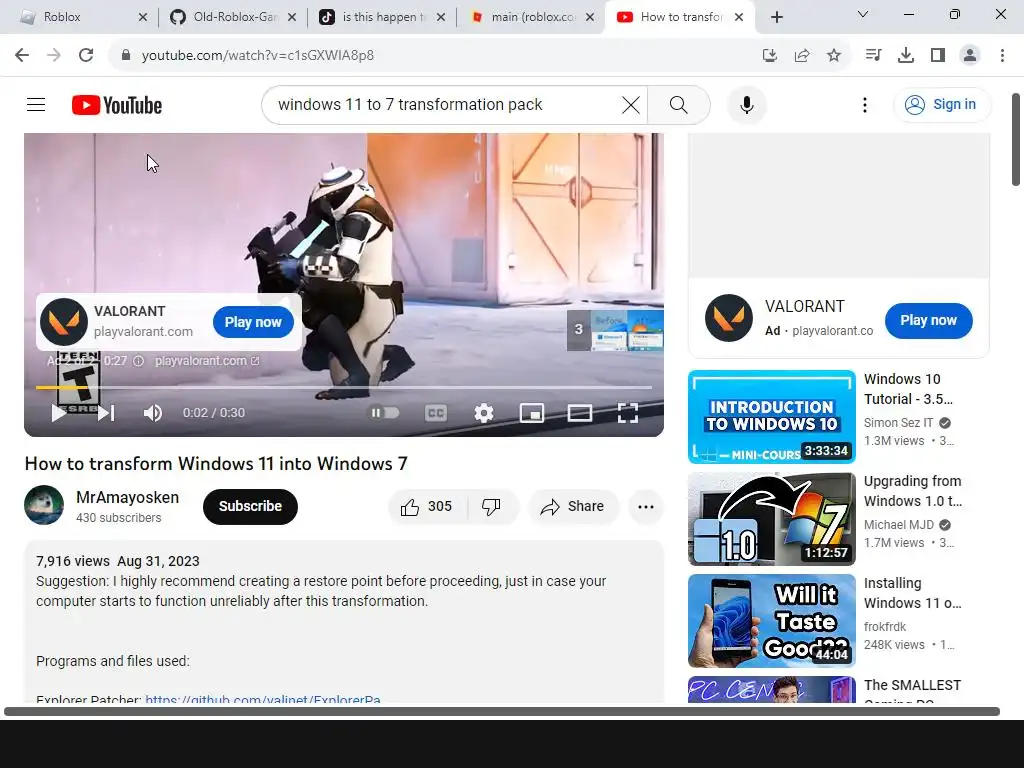Go to YouTube home via logo

point(117,104)
